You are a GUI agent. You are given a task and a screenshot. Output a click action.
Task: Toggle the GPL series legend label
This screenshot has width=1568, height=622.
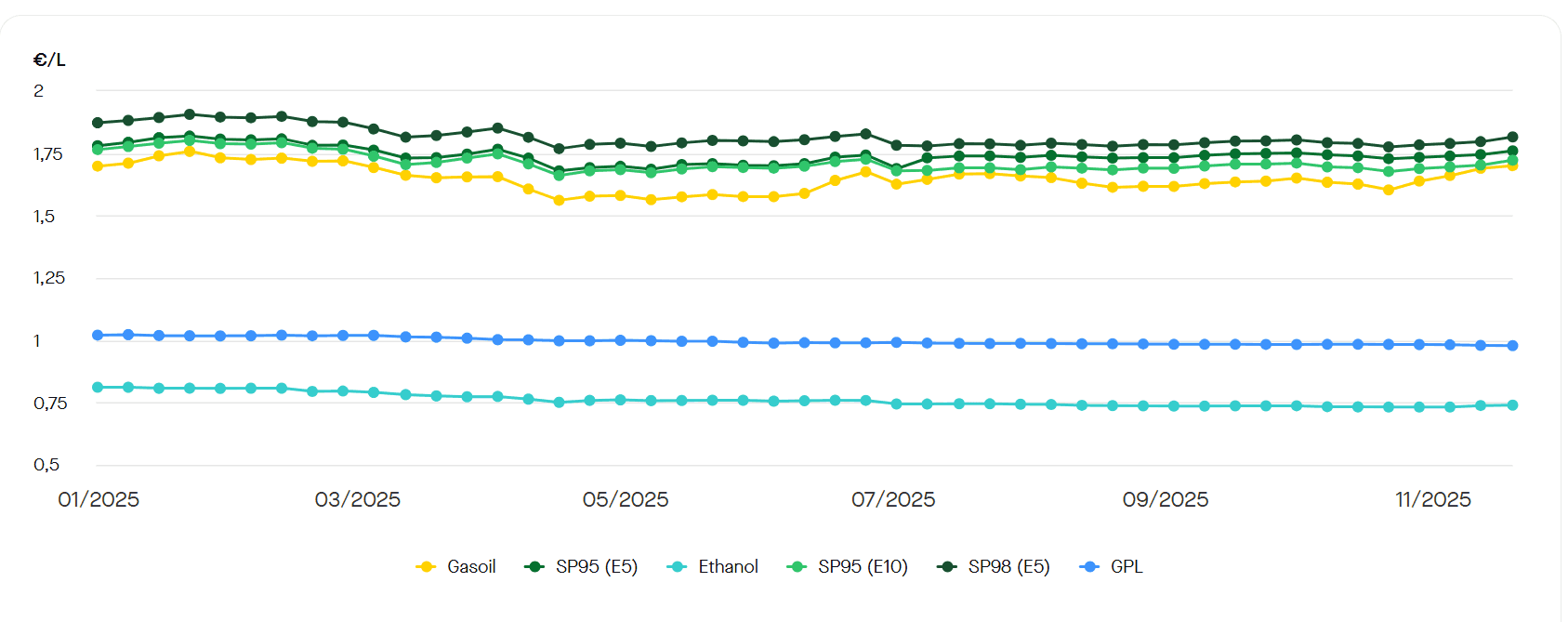1127,567
